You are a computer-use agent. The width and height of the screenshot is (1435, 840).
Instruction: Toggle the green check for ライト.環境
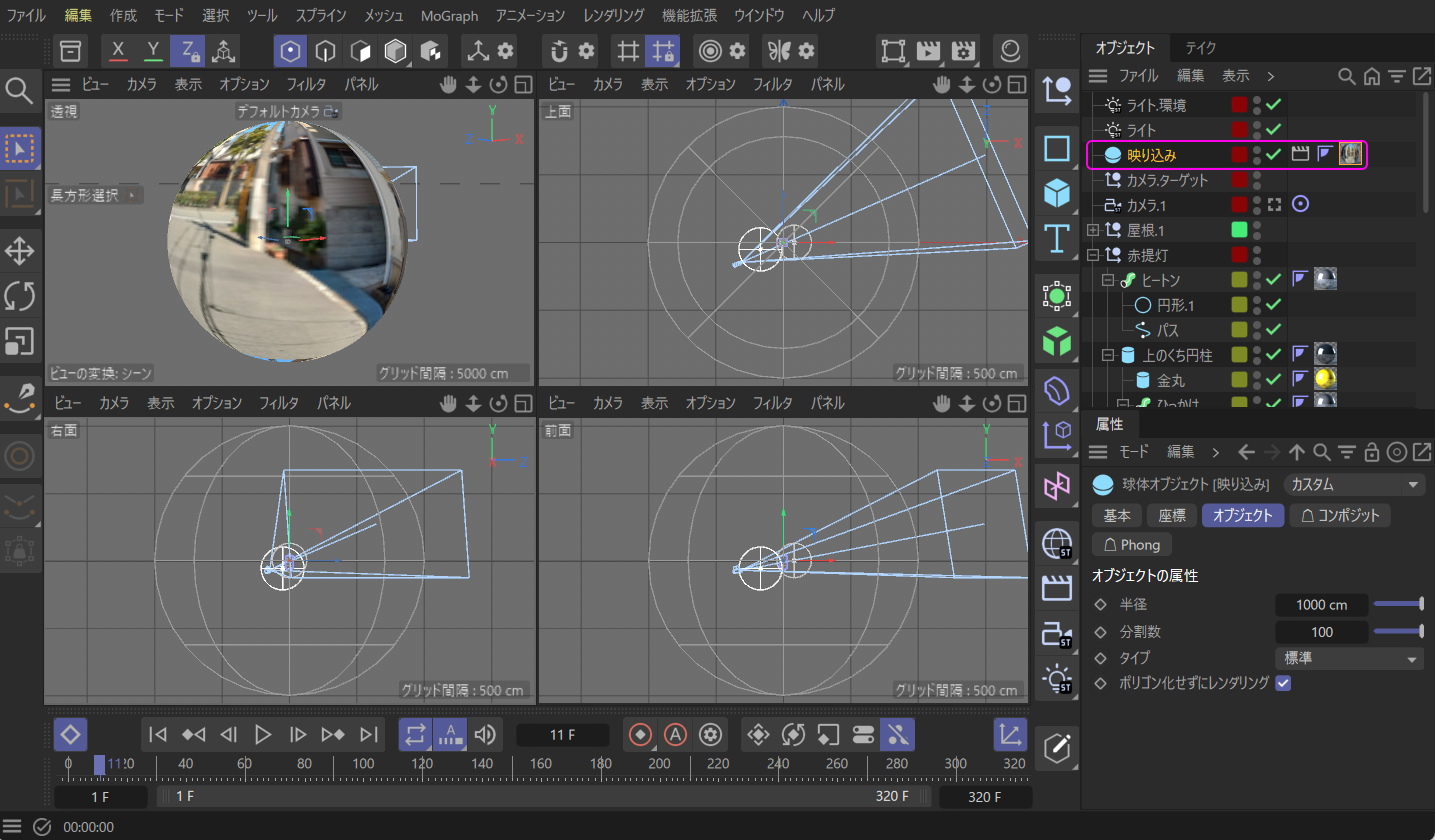pyautogui.click(x=1273, y=104)
